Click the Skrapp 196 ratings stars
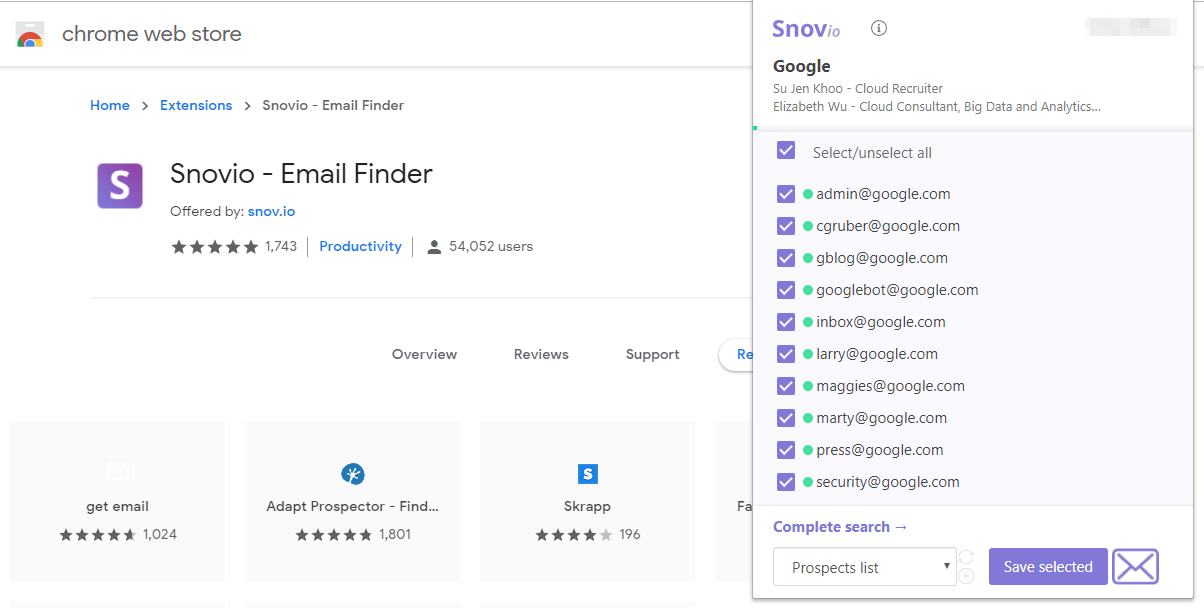This screenshot has width=1204, height=608. 574,535
